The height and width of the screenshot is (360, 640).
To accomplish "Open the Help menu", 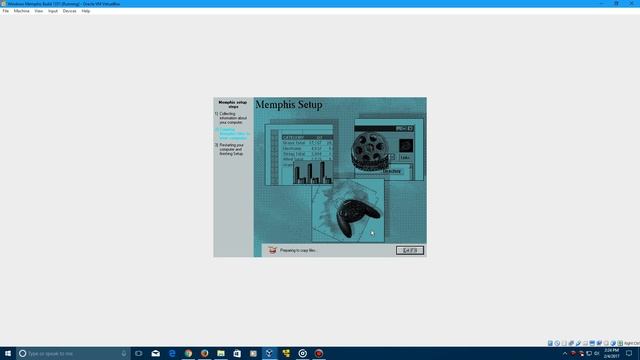I will coord(86,11).
